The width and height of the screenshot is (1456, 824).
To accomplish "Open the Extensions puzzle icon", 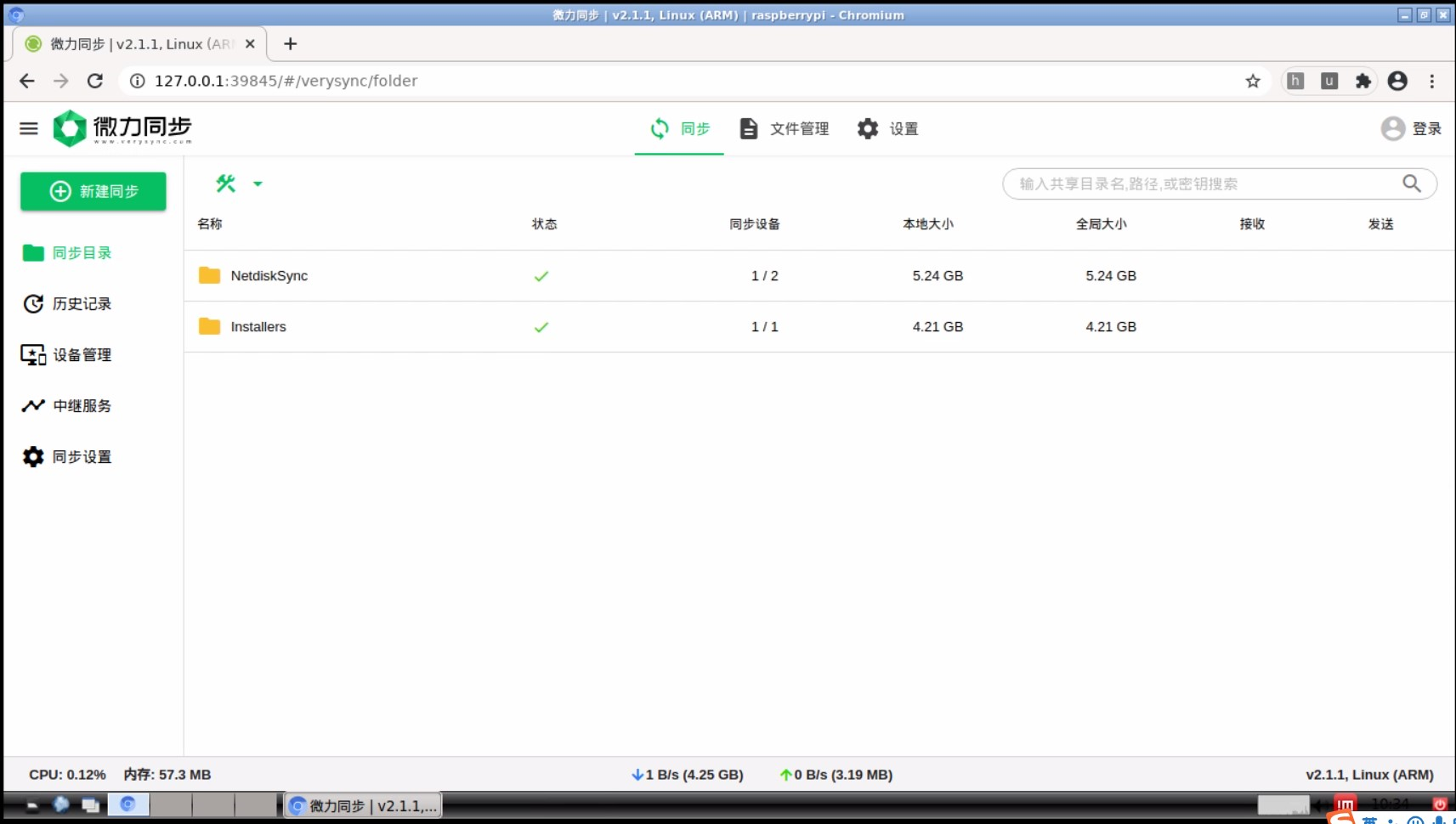I will (1363, 81).
